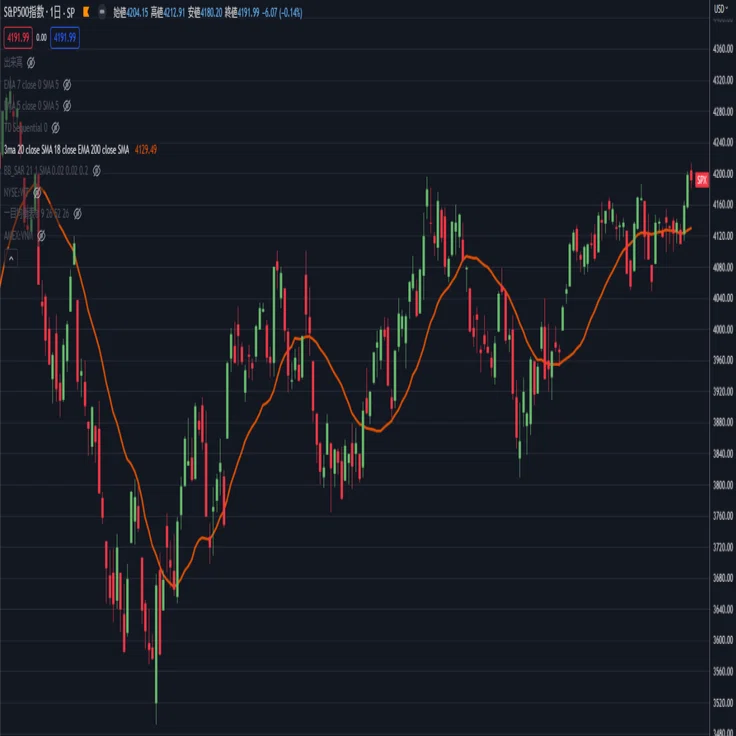
Task: Show the hidden MA 5 close indicator
Action: 67,106
